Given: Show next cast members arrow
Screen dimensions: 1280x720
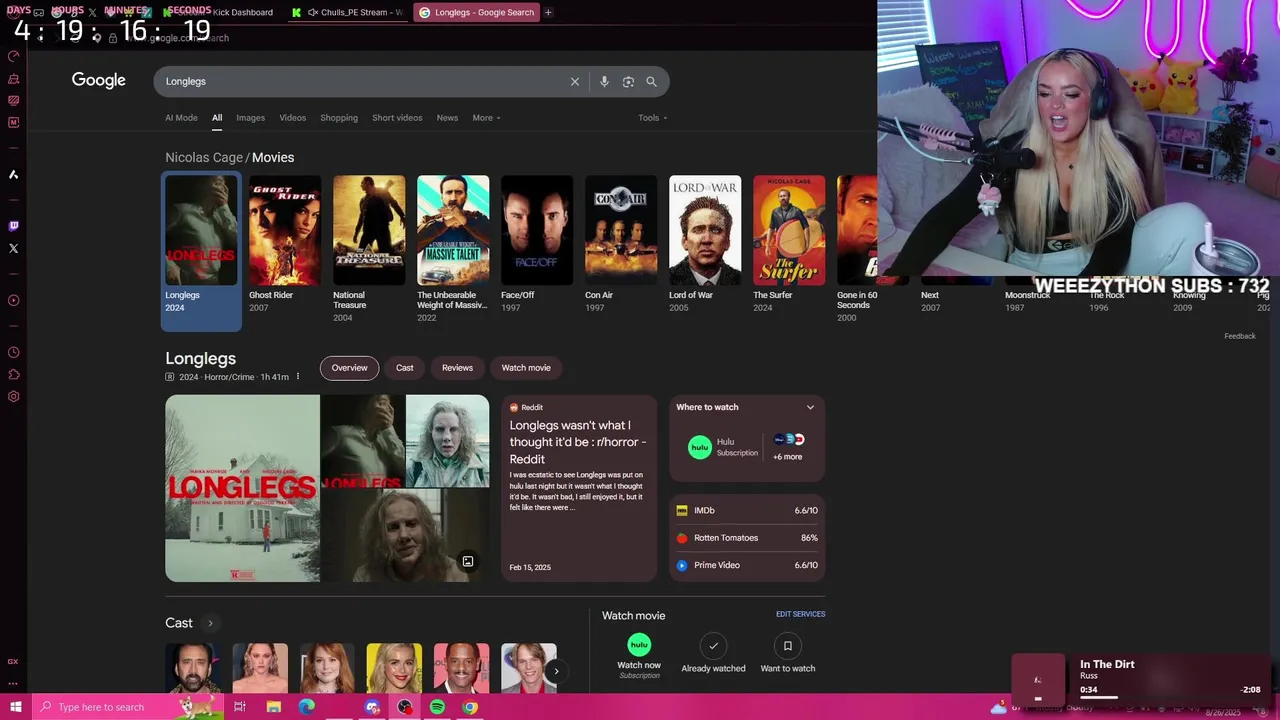Looking at the screenshot, I should 556,671.
